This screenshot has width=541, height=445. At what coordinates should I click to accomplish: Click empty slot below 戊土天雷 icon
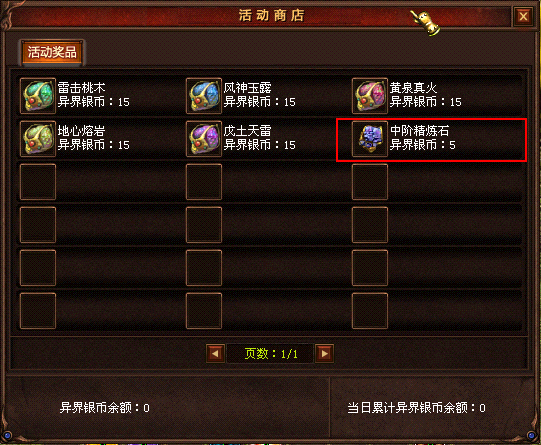pyautogui.click(x=204, y=182)
